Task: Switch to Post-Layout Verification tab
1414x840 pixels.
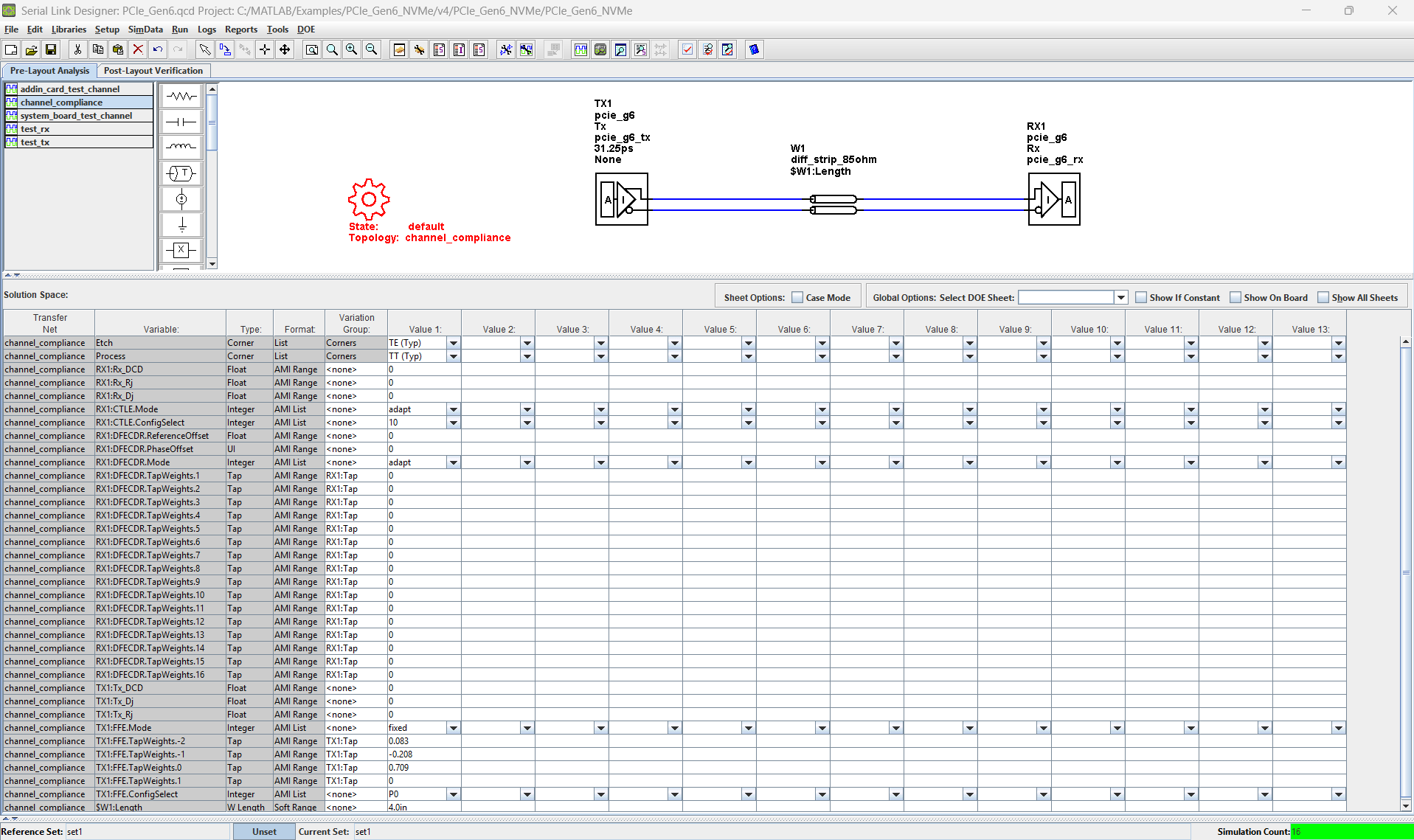Action: [153, 71]
